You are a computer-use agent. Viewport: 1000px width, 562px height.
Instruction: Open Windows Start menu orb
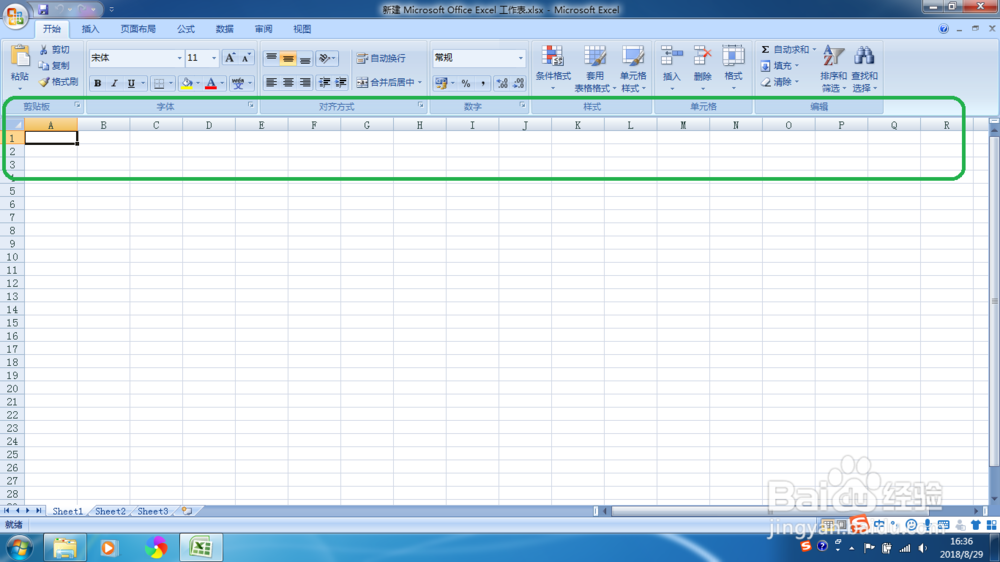pos(19,547)
